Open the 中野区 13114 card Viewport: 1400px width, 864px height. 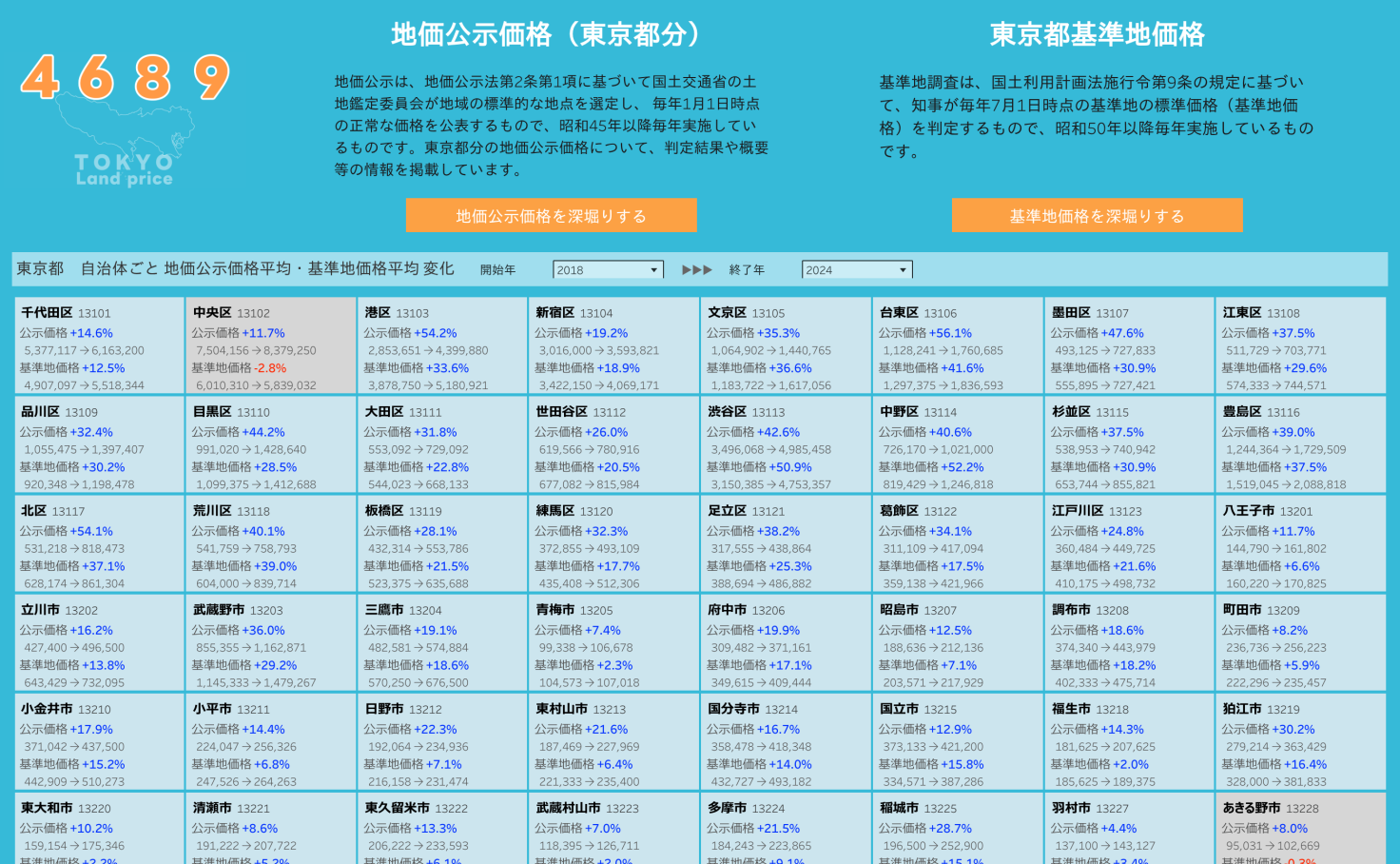pyautogui.click(x=959, y=444)
